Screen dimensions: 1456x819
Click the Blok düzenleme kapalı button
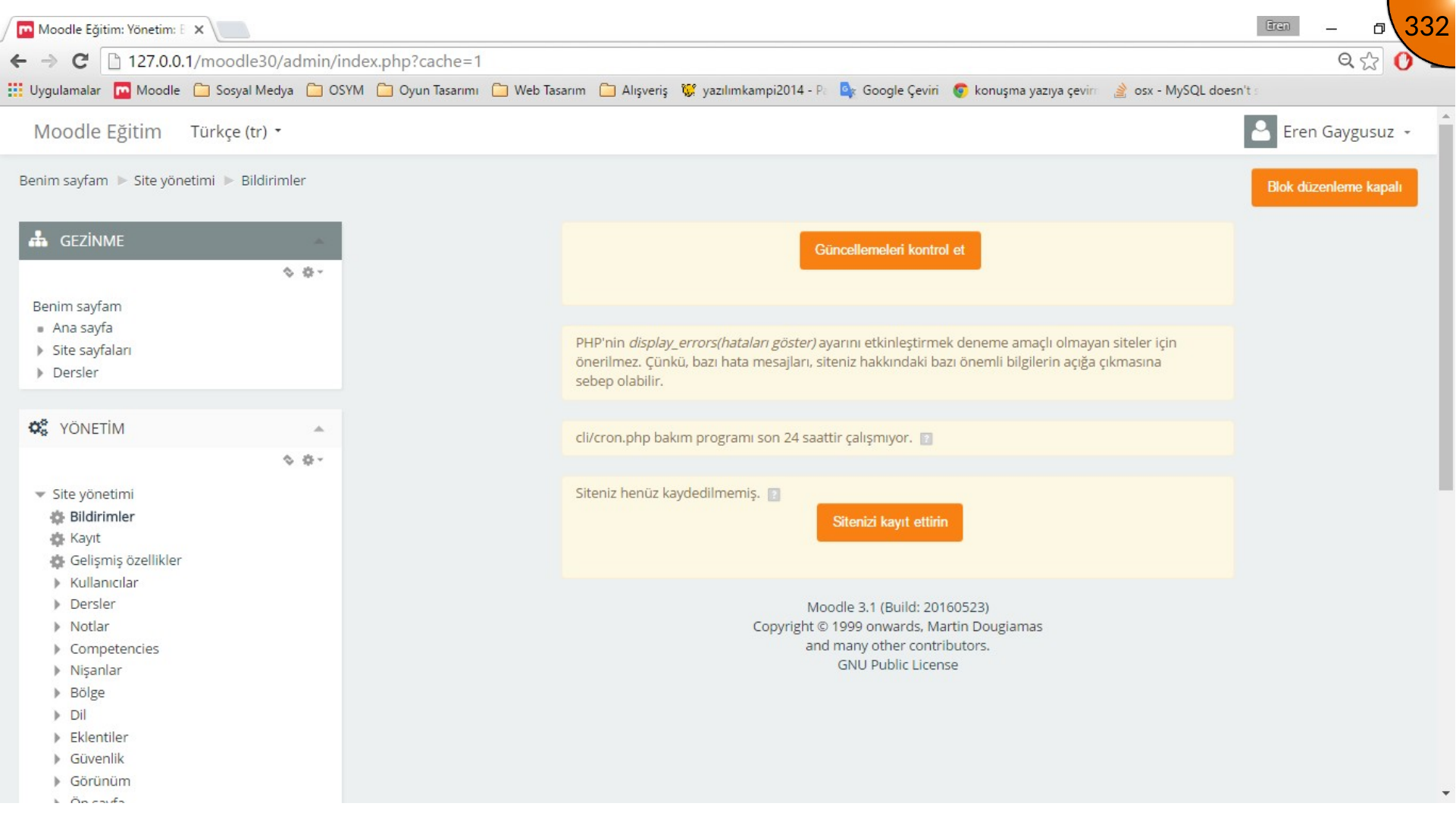tap(1334, 187)
